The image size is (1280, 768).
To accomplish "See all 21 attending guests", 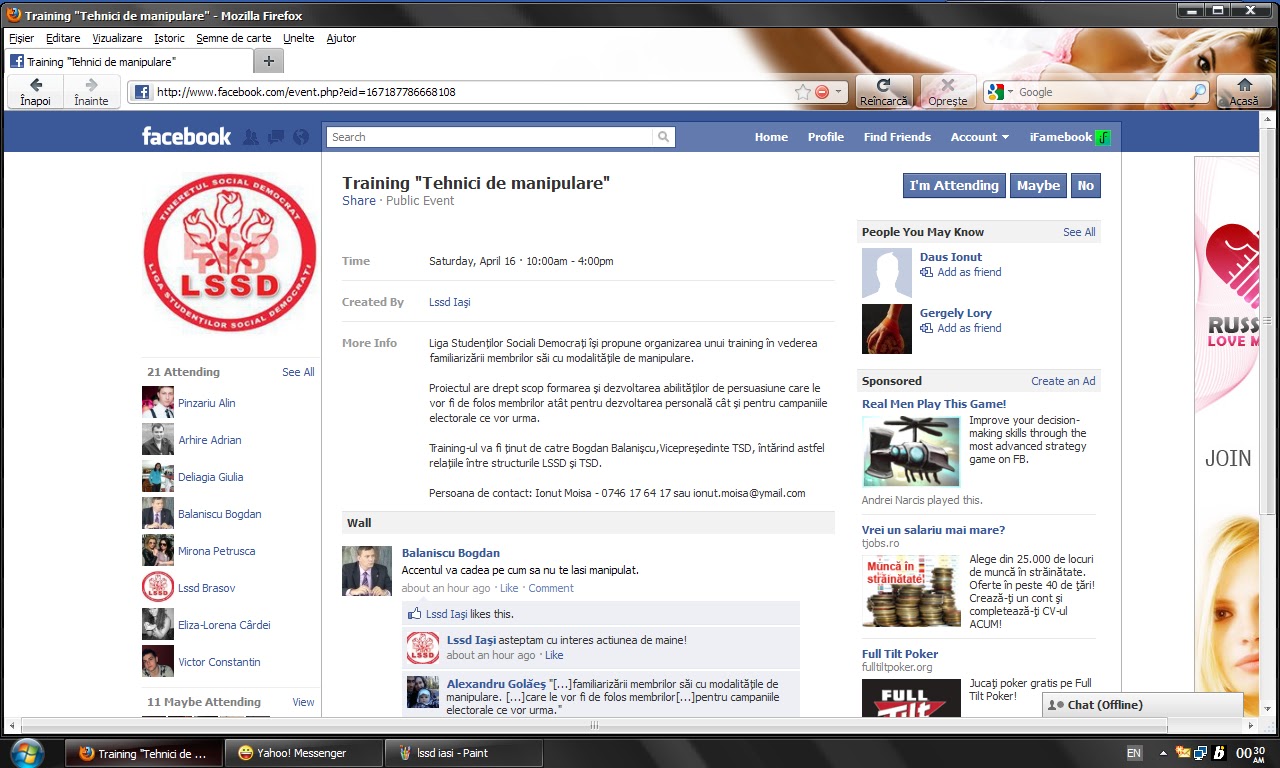I will (x=298, y=372).
